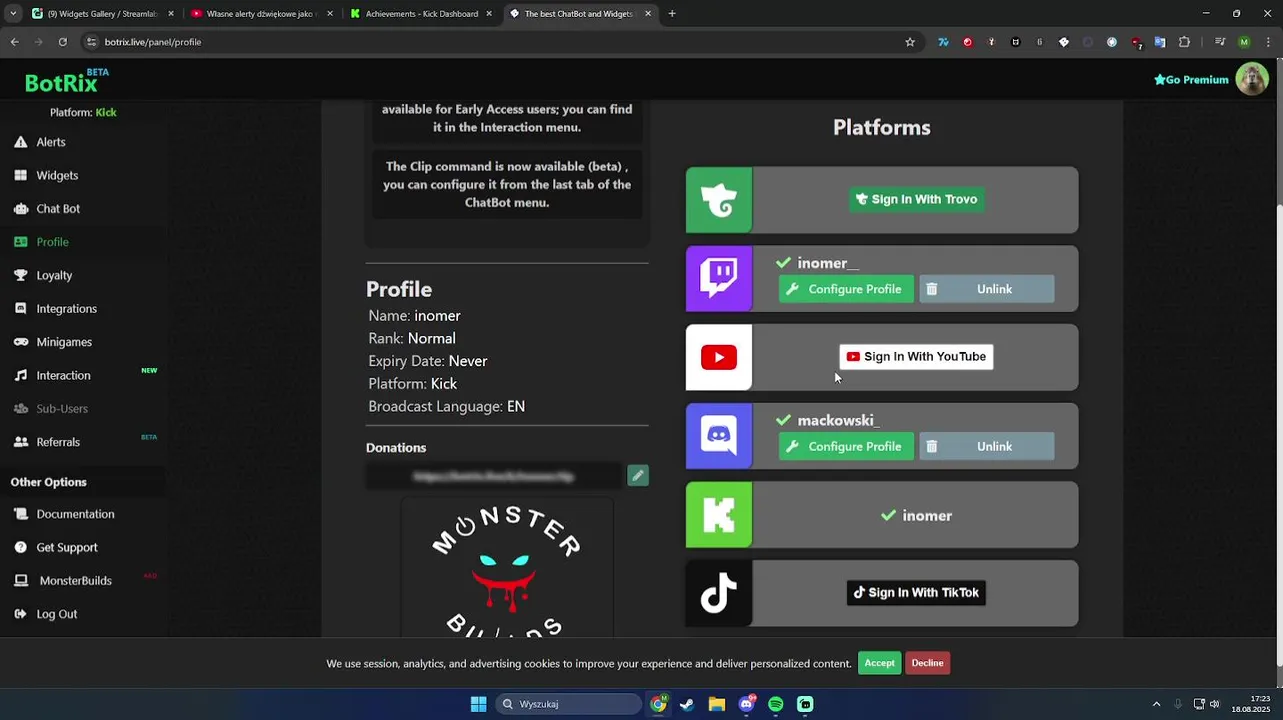
Task: Click Sign In With YouTube button
Action: pyautogui.click(x=916, y=357)
